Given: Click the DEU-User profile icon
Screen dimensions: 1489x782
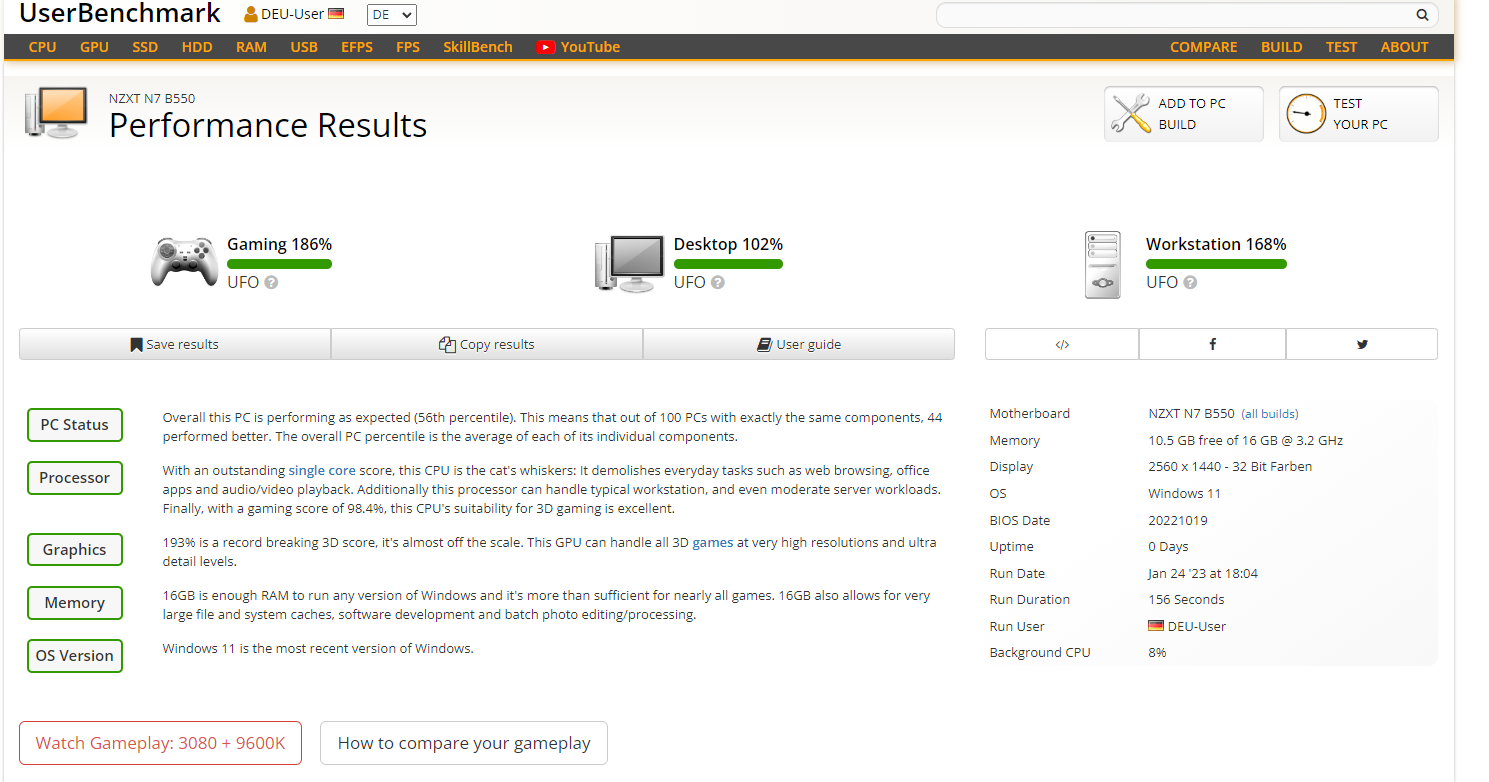Looking at the screenshot, I should click(251, 14).
